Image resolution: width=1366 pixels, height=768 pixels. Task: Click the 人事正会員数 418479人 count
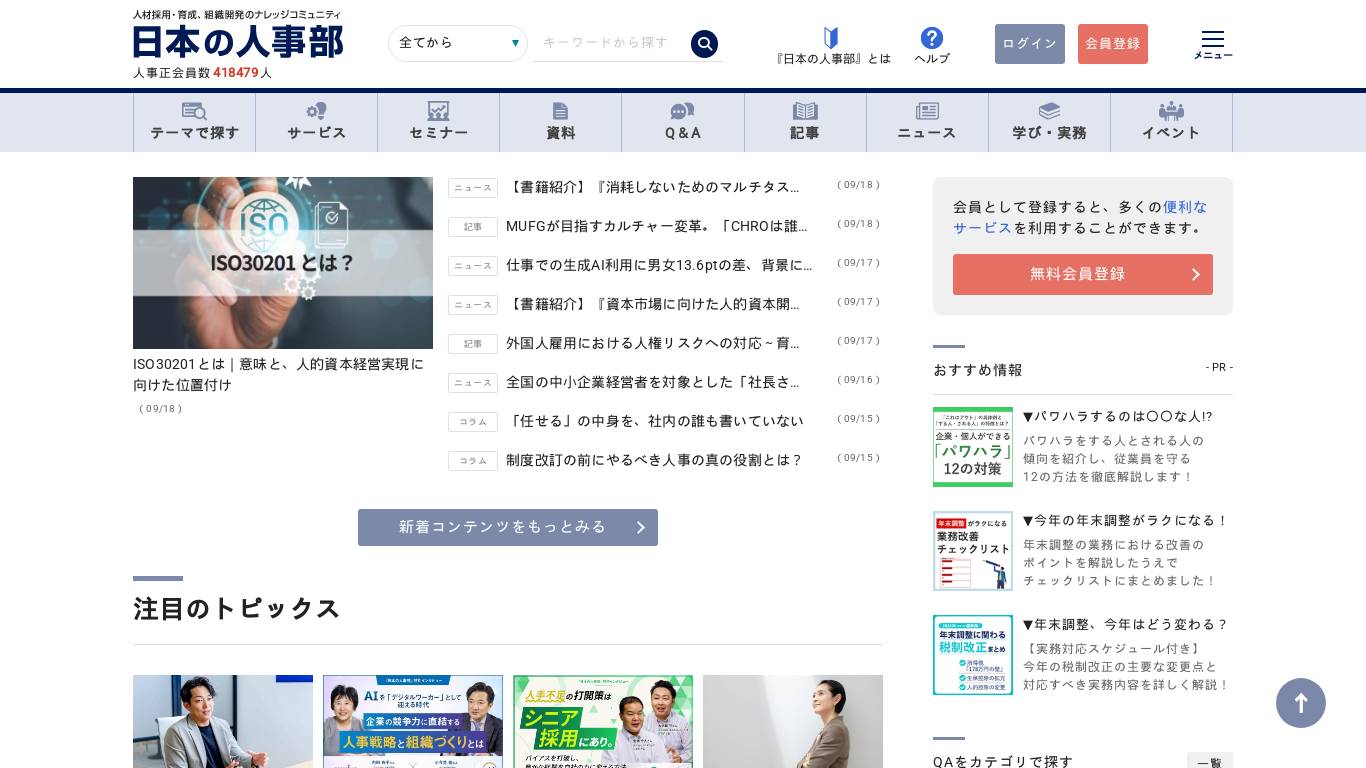pos(203,73)
